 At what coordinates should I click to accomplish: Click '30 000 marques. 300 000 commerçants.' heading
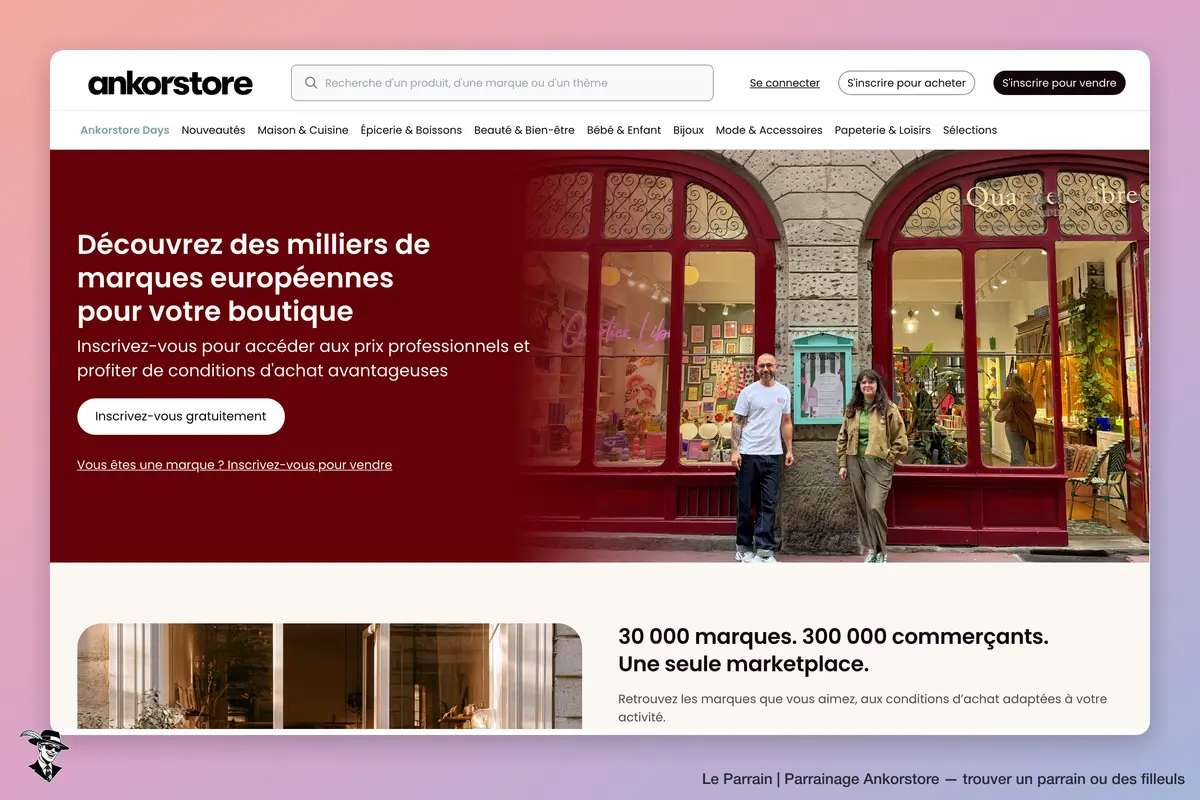pyautogui.click(x=833, y=650)
